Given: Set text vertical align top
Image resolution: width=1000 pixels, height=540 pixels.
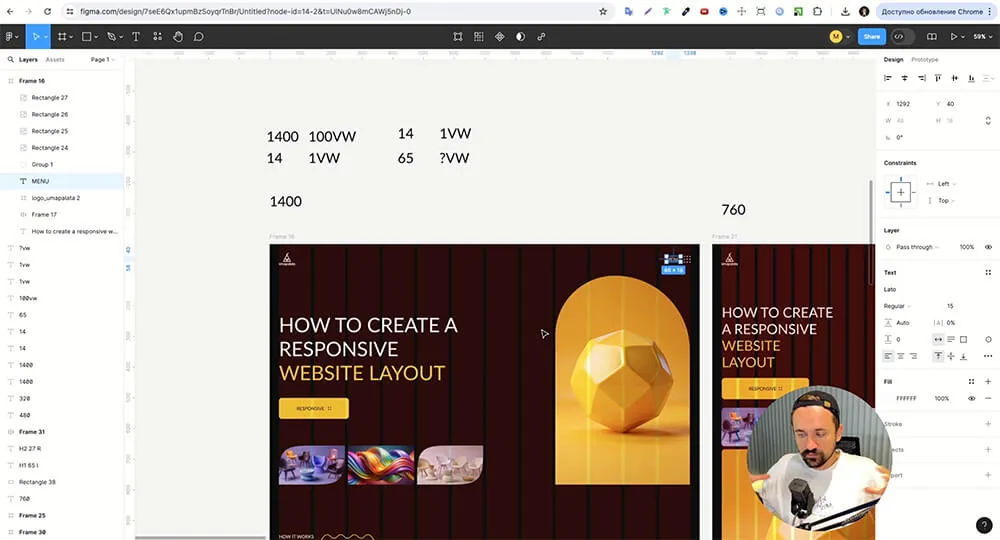Looking at the screenshot, I should [938, 356].
